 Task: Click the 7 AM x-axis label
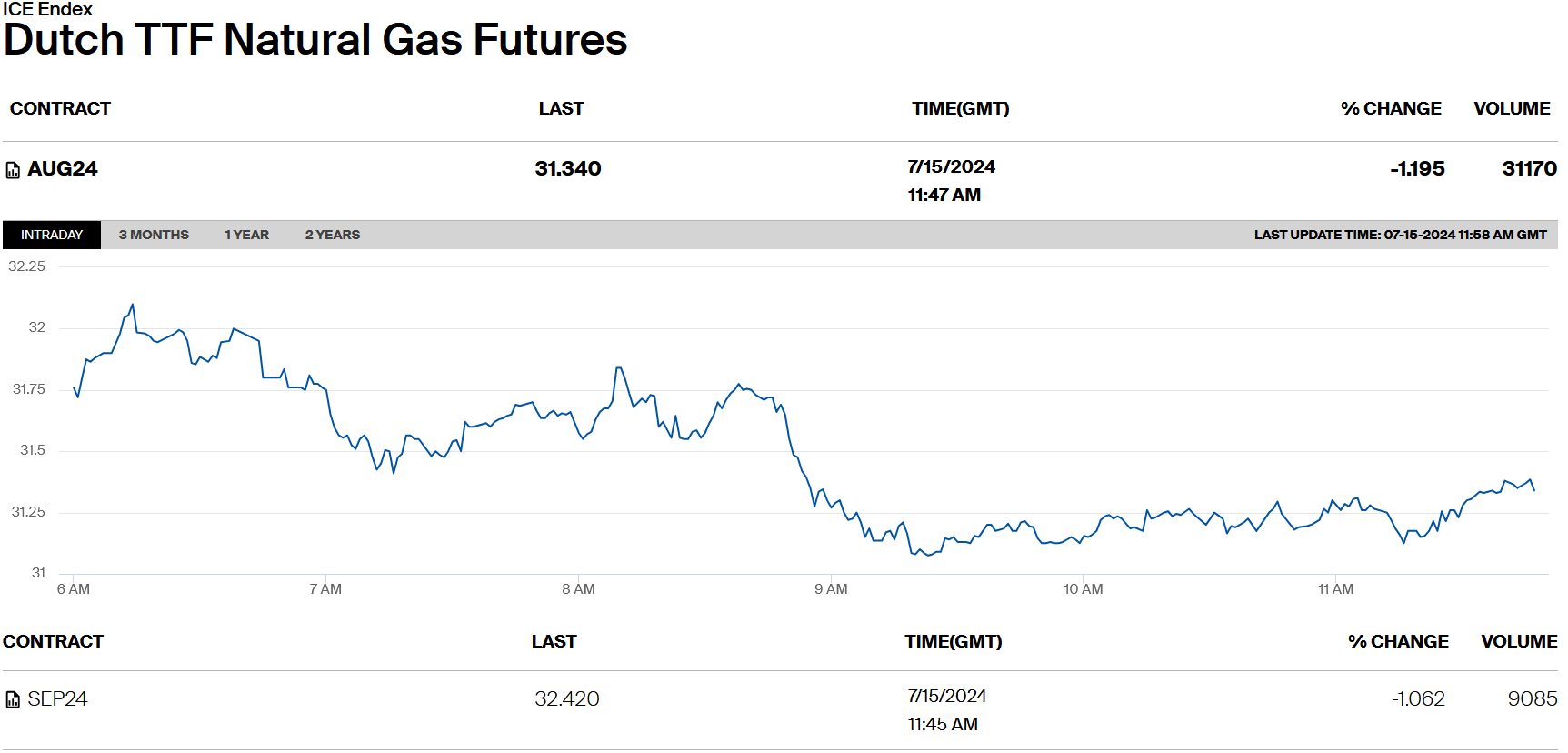(325, 589)
